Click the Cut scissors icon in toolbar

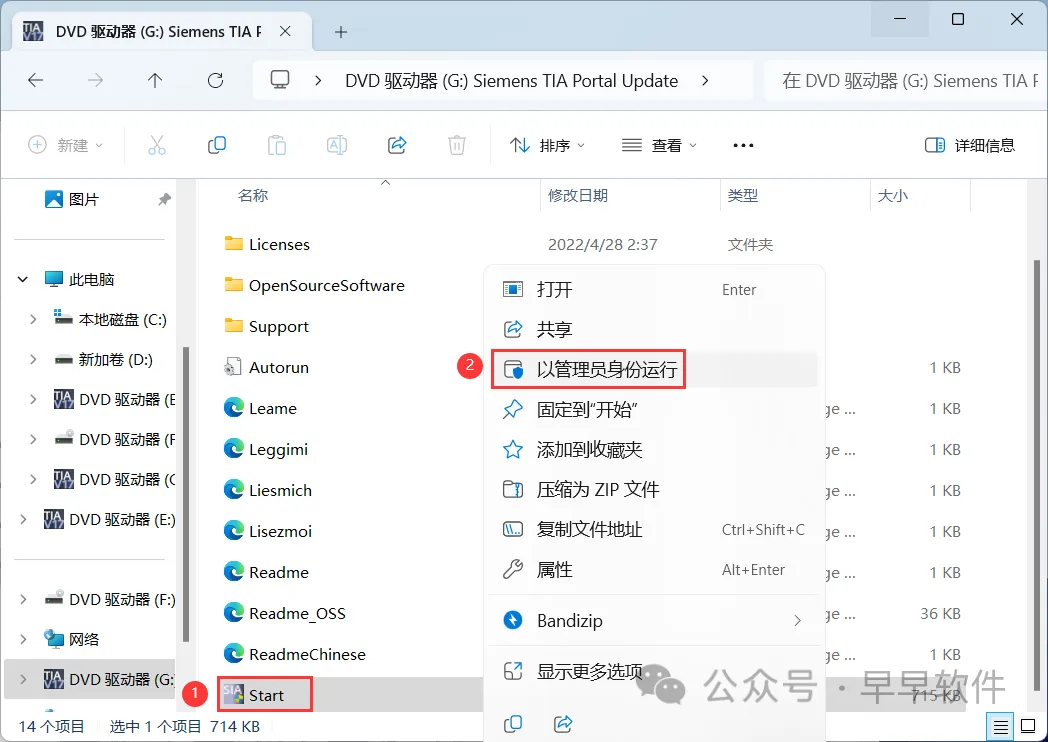[x=156, y=145]
